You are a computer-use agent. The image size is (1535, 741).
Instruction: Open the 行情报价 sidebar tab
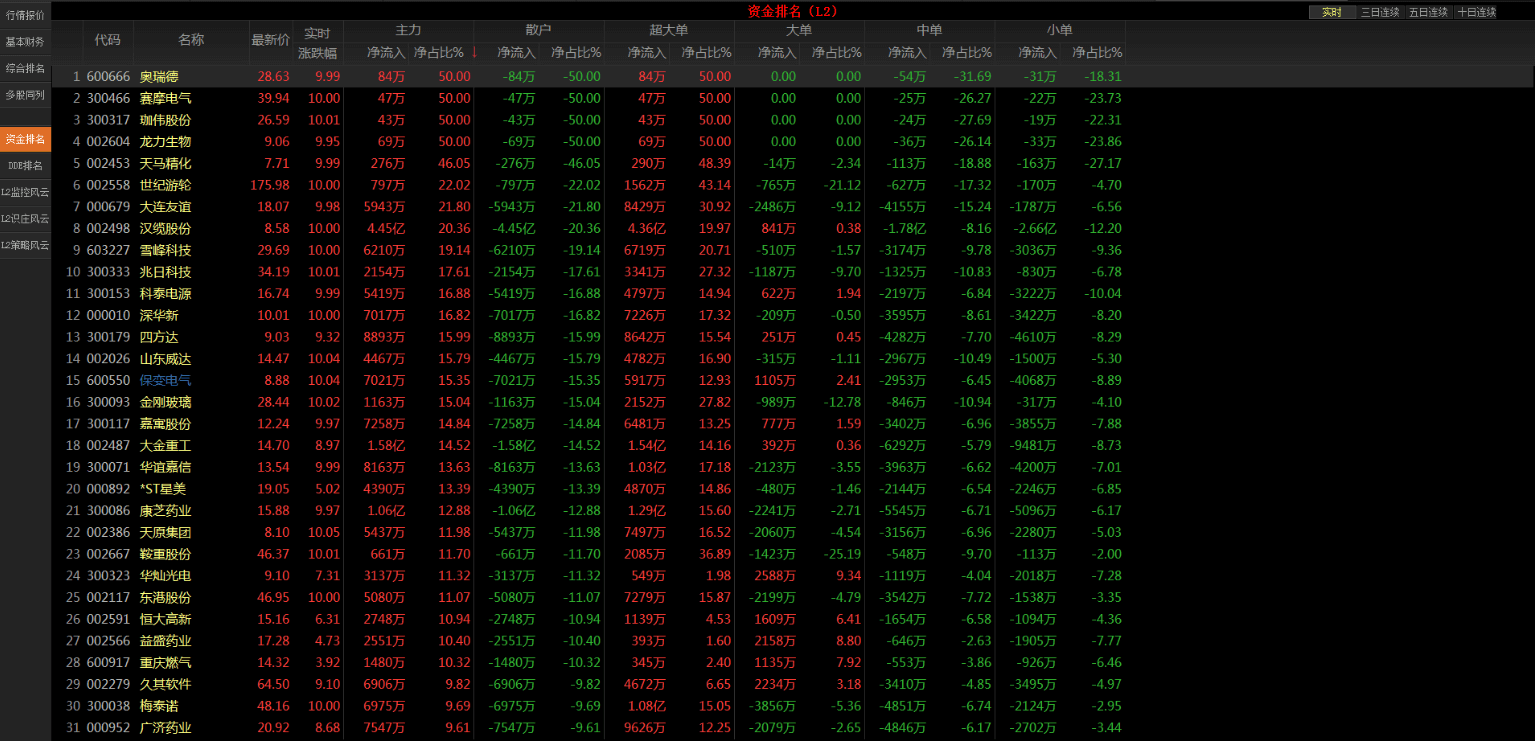click(x=25, y=15)
